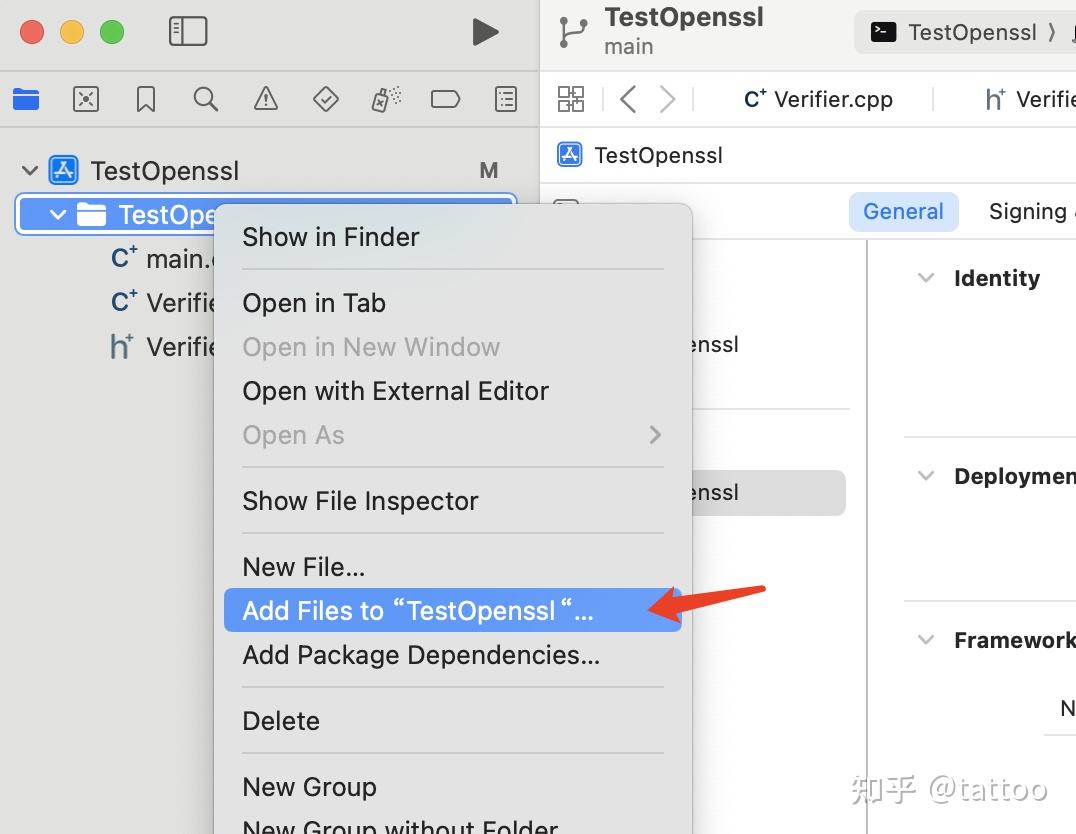Collapse the TestOpenssl project tree

(30, 170)
